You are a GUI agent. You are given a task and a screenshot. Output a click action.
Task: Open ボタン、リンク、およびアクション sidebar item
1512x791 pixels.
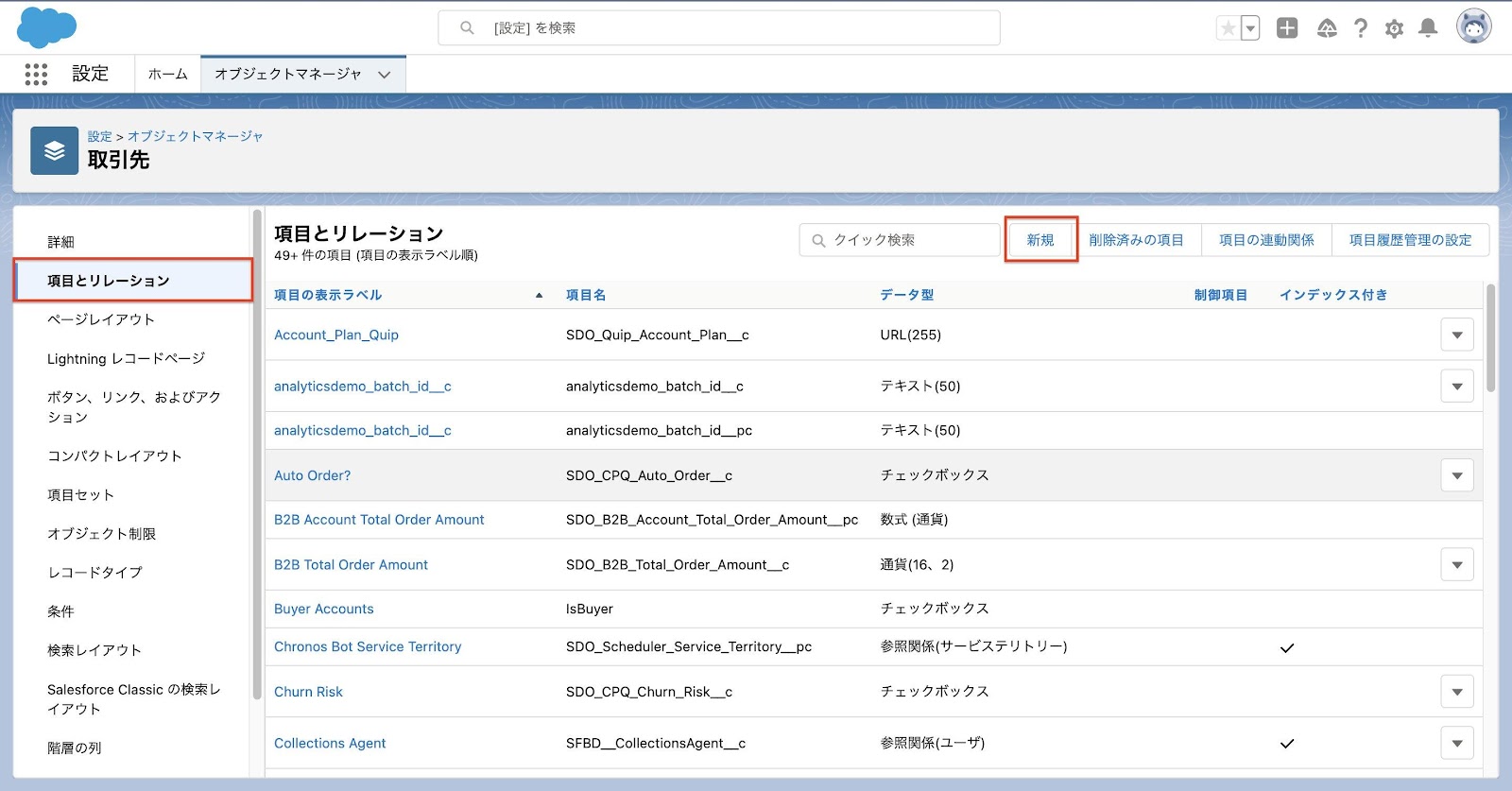pyautogui.click(x=134, y=407)
